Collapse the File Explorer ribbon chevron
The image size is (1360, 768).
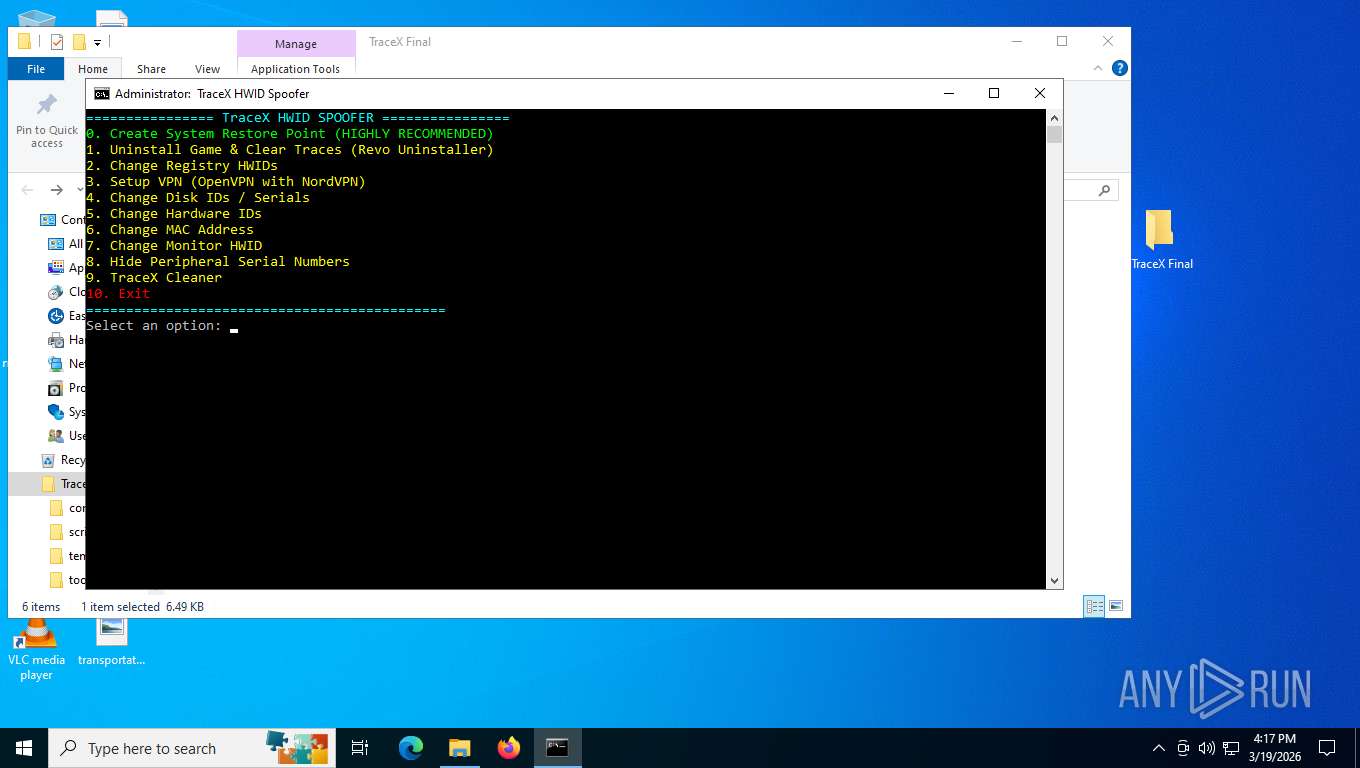point(1099,68)
